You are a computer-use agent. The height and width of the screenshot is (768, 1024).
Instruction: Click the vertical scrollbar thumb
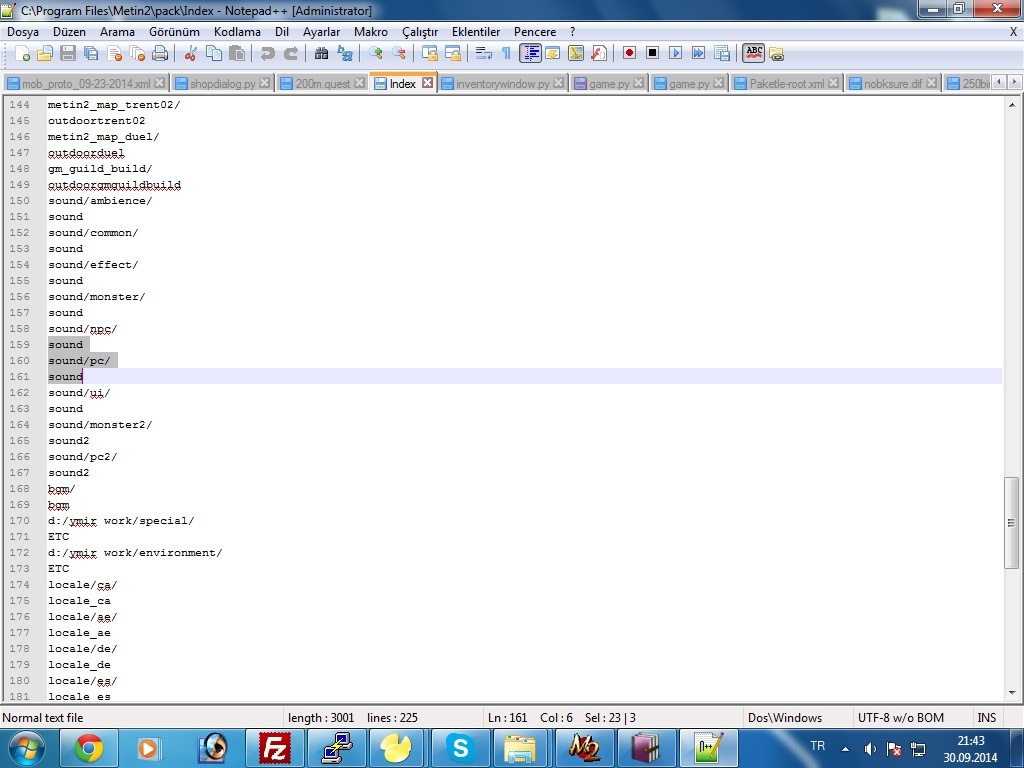coord(1011,522)
